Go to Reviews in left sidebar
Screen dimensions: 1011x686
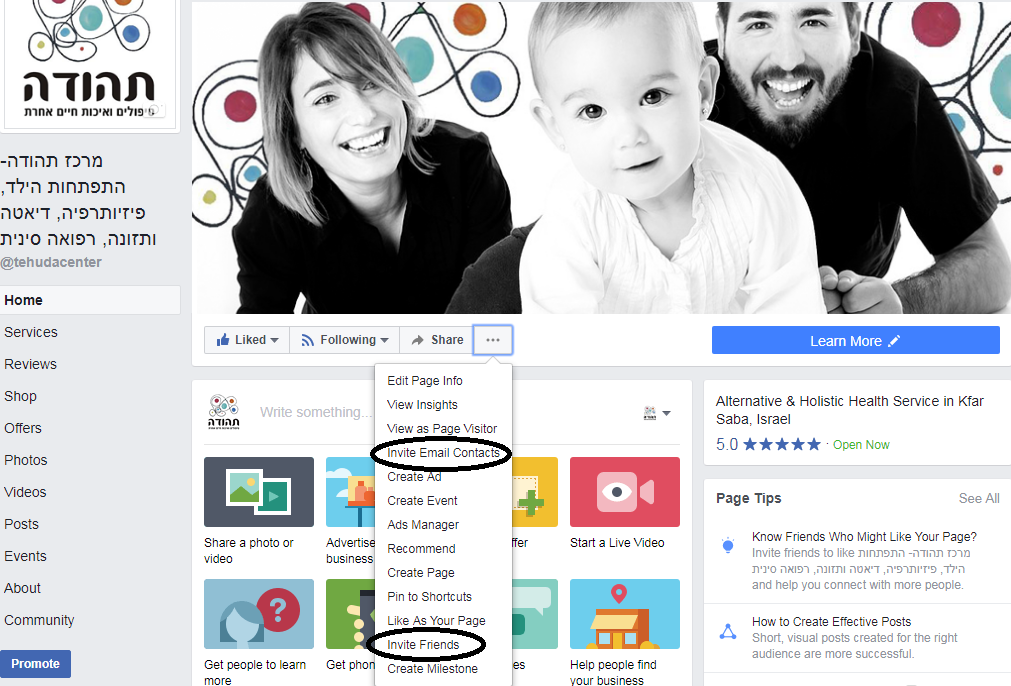(30, 364)
